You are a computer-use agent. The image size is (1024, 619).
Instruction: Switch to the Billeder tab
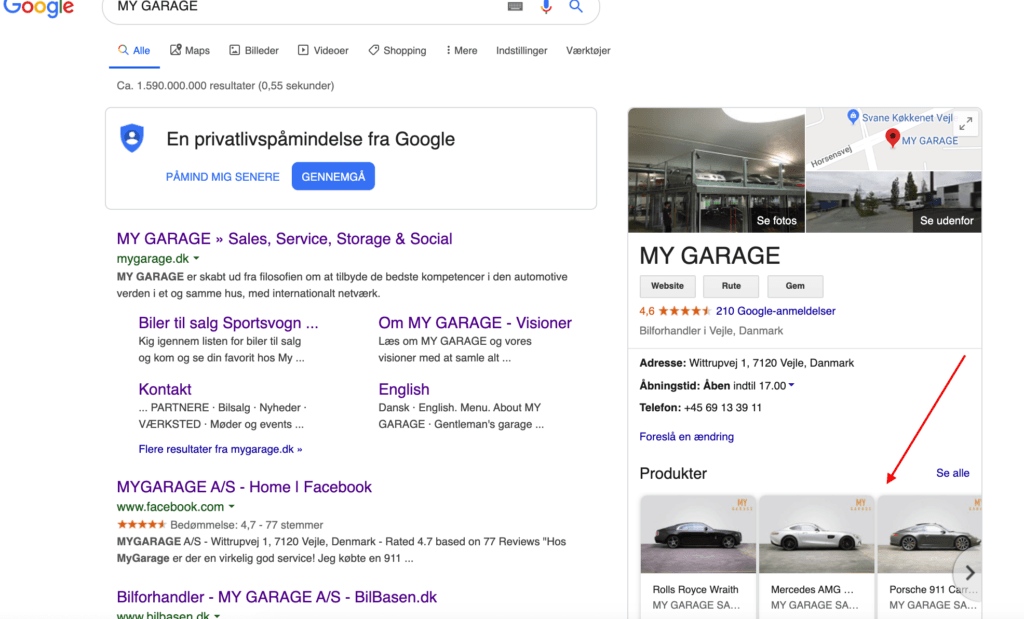[x=254, y=50]
